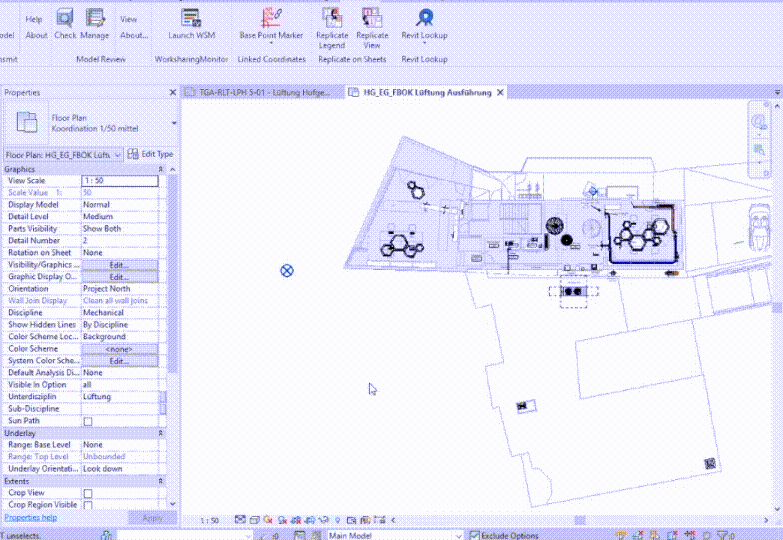Click the Color Scheme <none> button

119,349
